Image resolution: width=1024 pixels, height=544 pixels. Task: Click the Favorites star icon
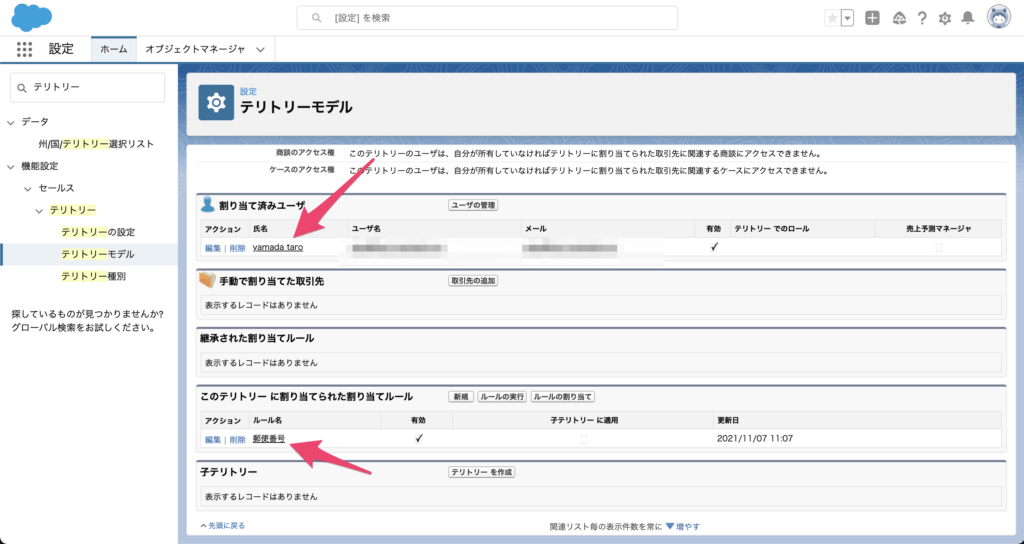coord(832,18)
